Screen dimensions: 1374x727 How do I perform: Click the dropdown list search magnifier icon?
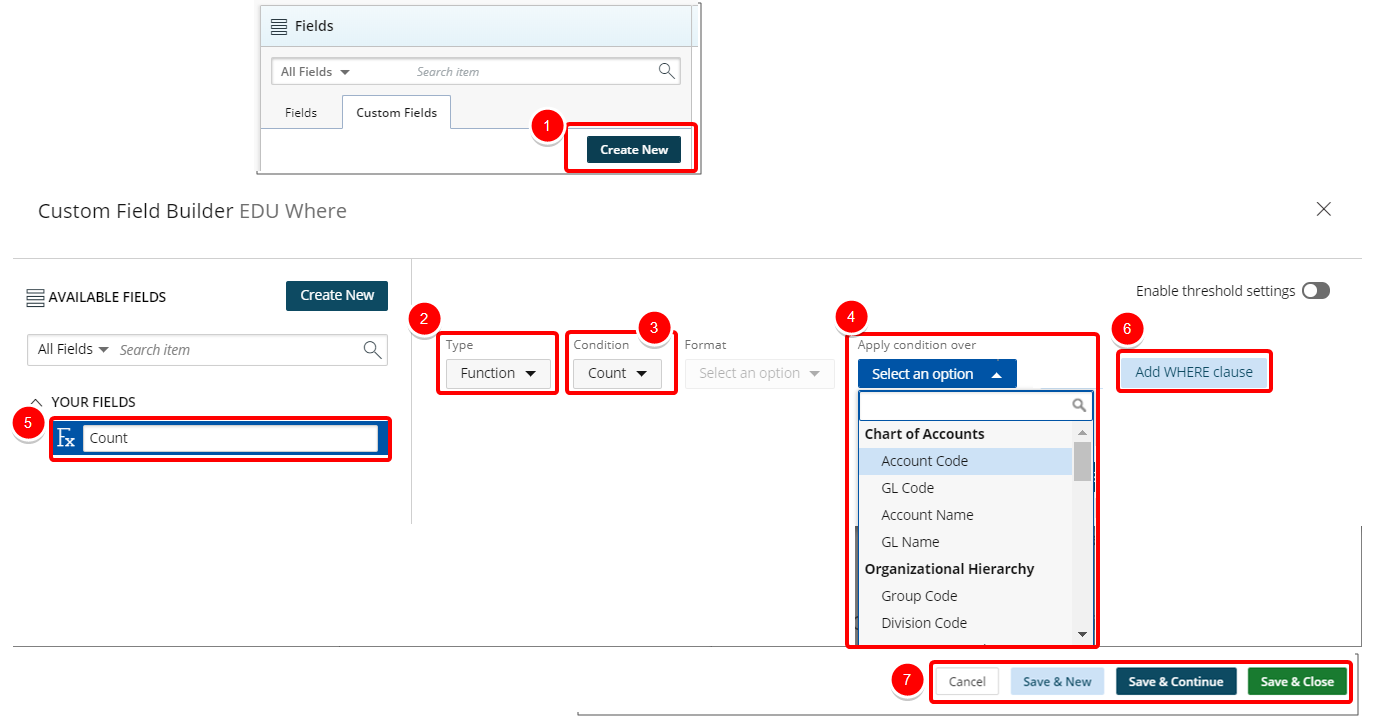tap(1079, 405)
